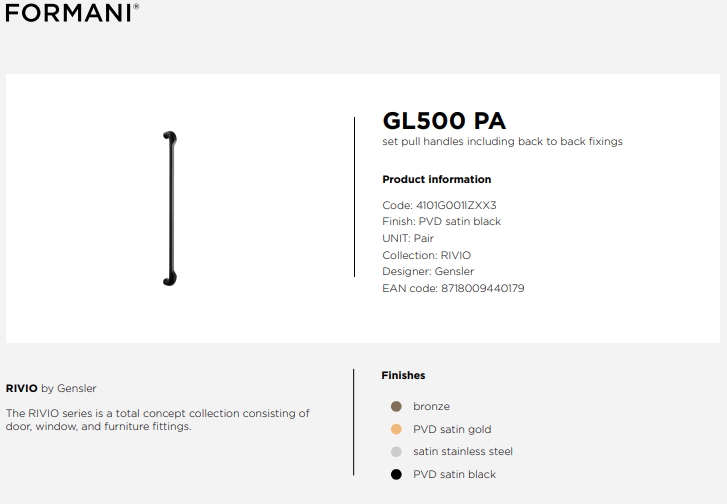Screen dimensions: 727x504
Task: Click the GL500 PA product title
Action: tap(444, 121)
